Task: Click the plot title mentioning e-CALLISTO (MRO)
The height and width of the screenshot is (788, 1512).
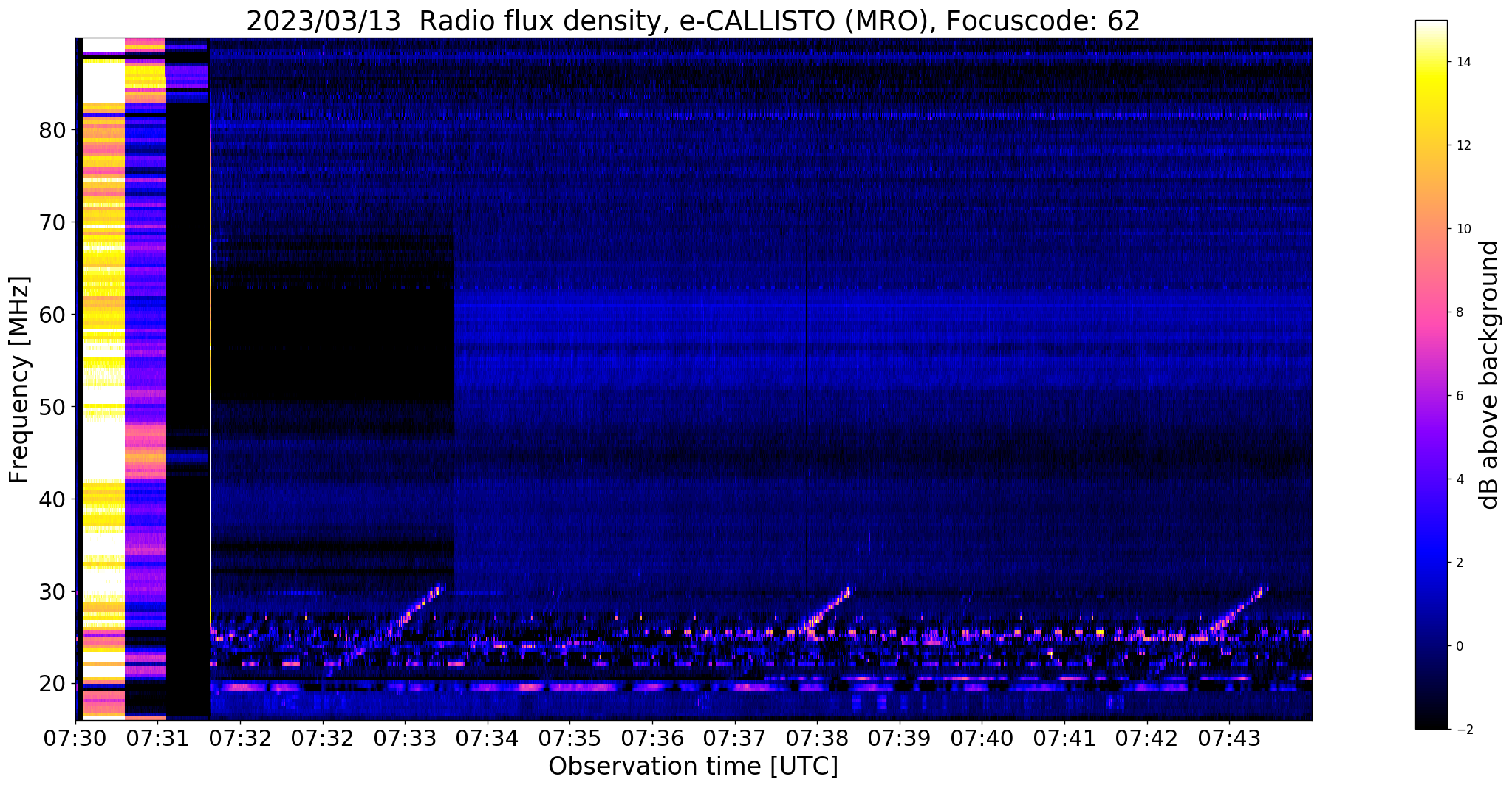Action: tap(693, 21)
